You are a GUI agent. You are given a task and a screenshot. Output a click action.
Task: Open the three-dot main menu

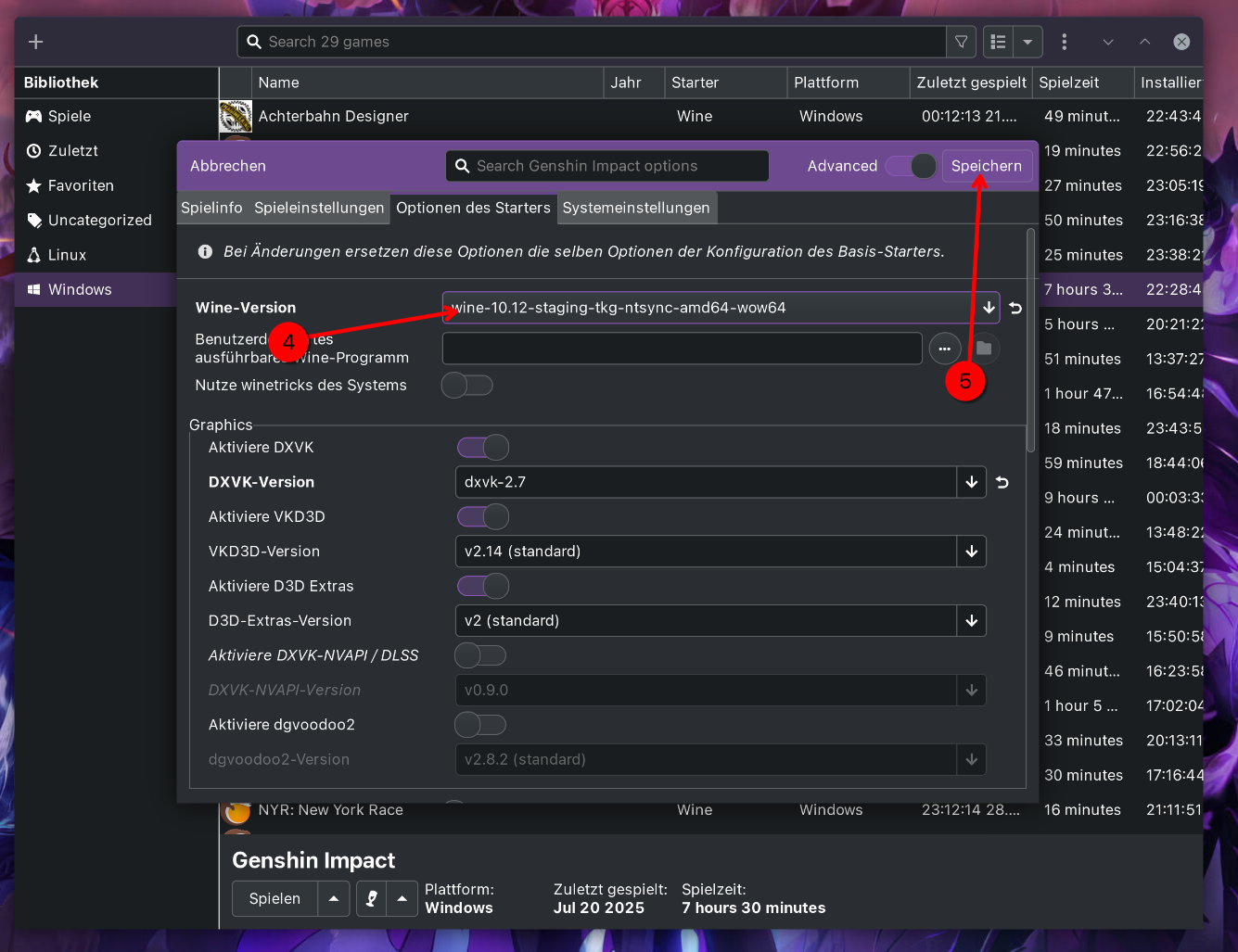coord(1064,42)
